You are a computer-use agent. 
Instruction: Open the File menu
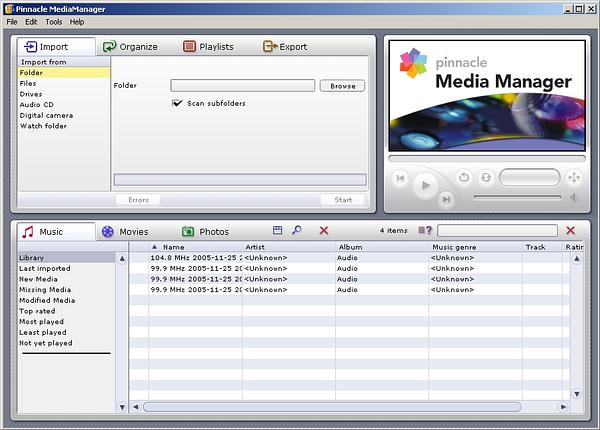(x=12, y=22)
